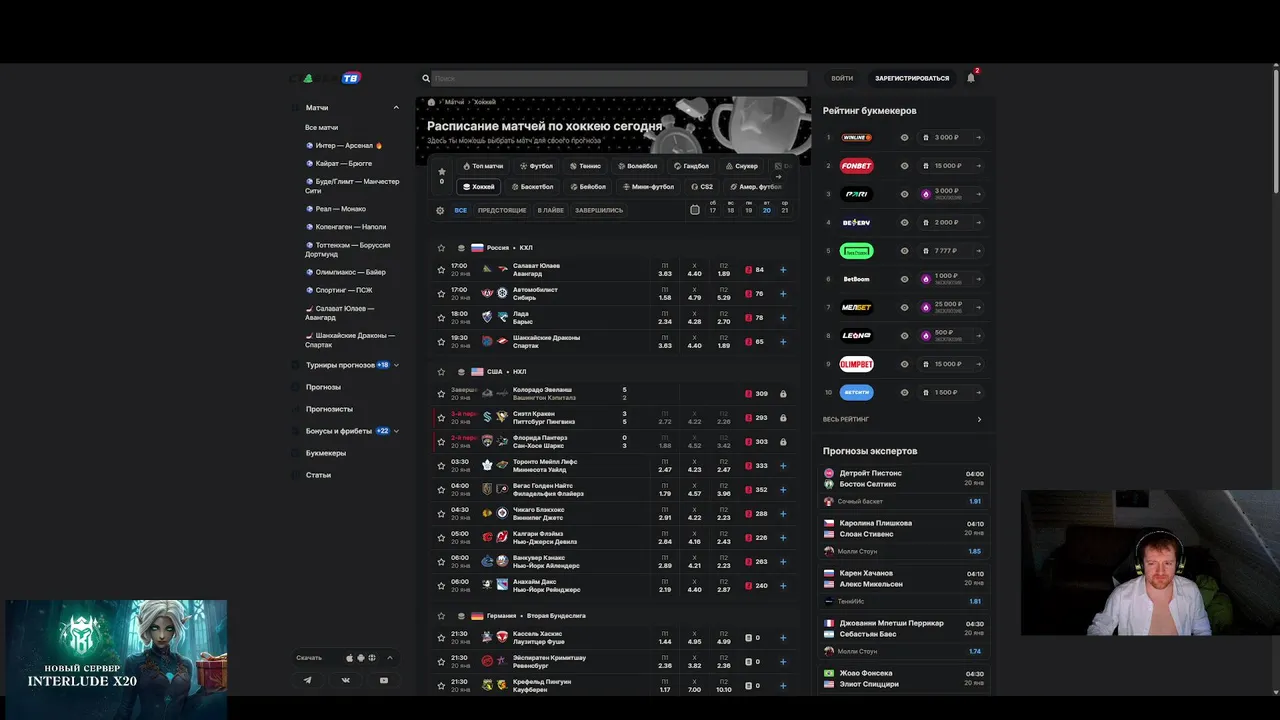The height and width of the screenshot is (720, 1280).
Task: Switch to Завершились filter tab
Action: [x=599, y=210]
